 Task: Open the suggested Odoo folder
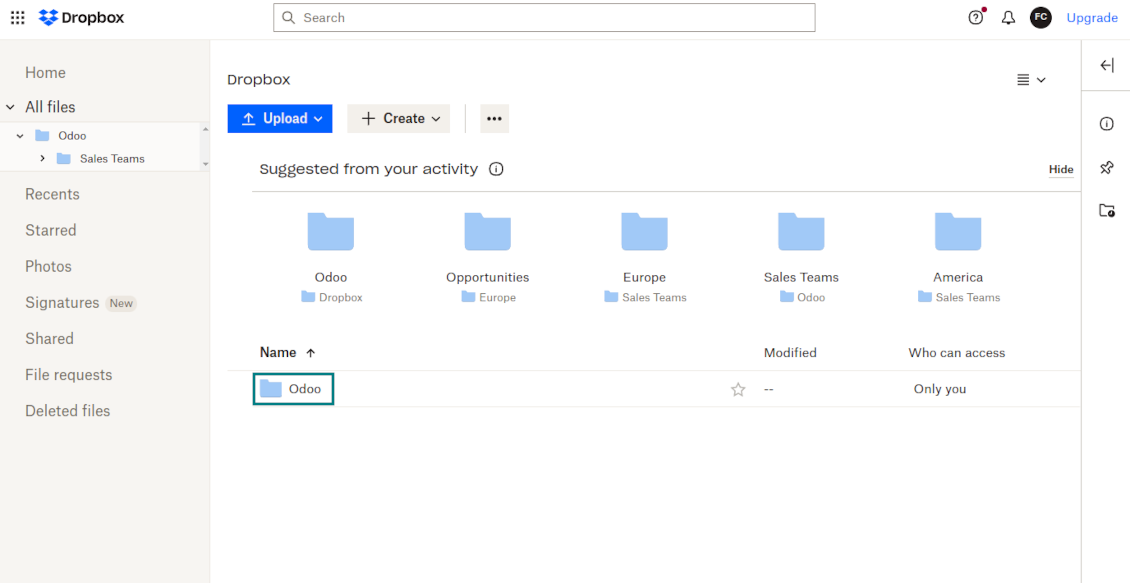(331, 232)
